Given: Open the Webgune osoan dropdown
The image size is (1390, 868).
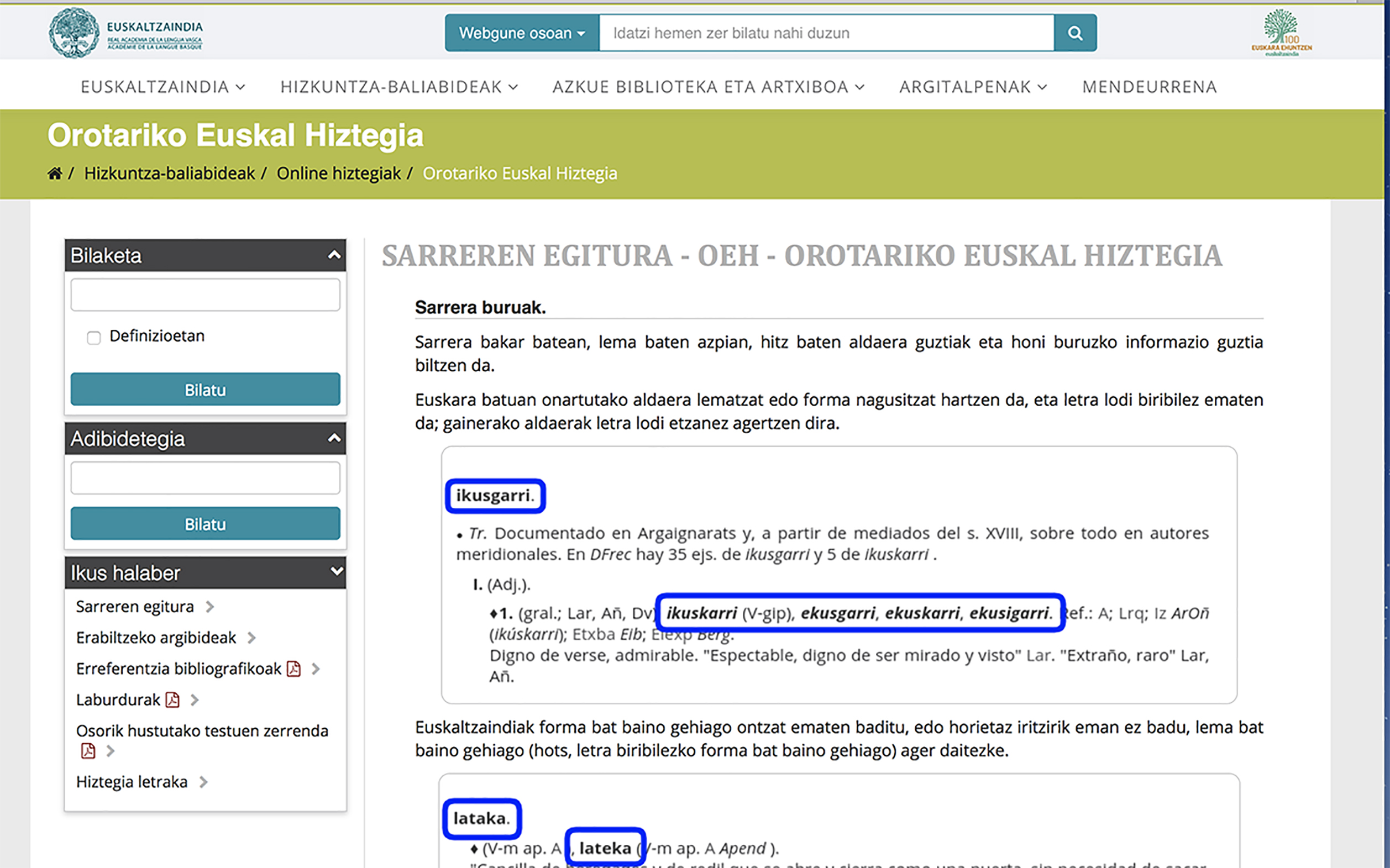Looking at the screenshot, I should tap(521, 33).
